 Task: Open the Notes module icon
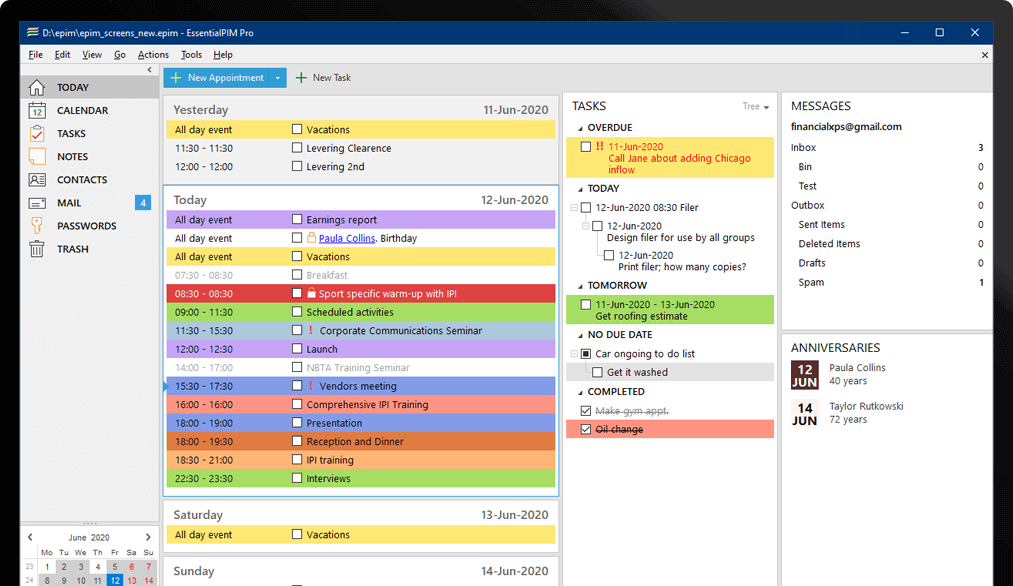pyautogui.click(x=37, y=156)
